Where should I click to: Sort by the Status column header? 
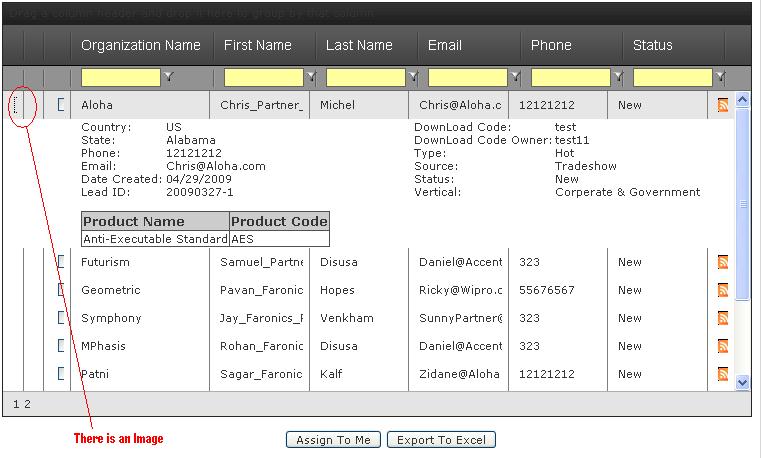pos(652,45)
